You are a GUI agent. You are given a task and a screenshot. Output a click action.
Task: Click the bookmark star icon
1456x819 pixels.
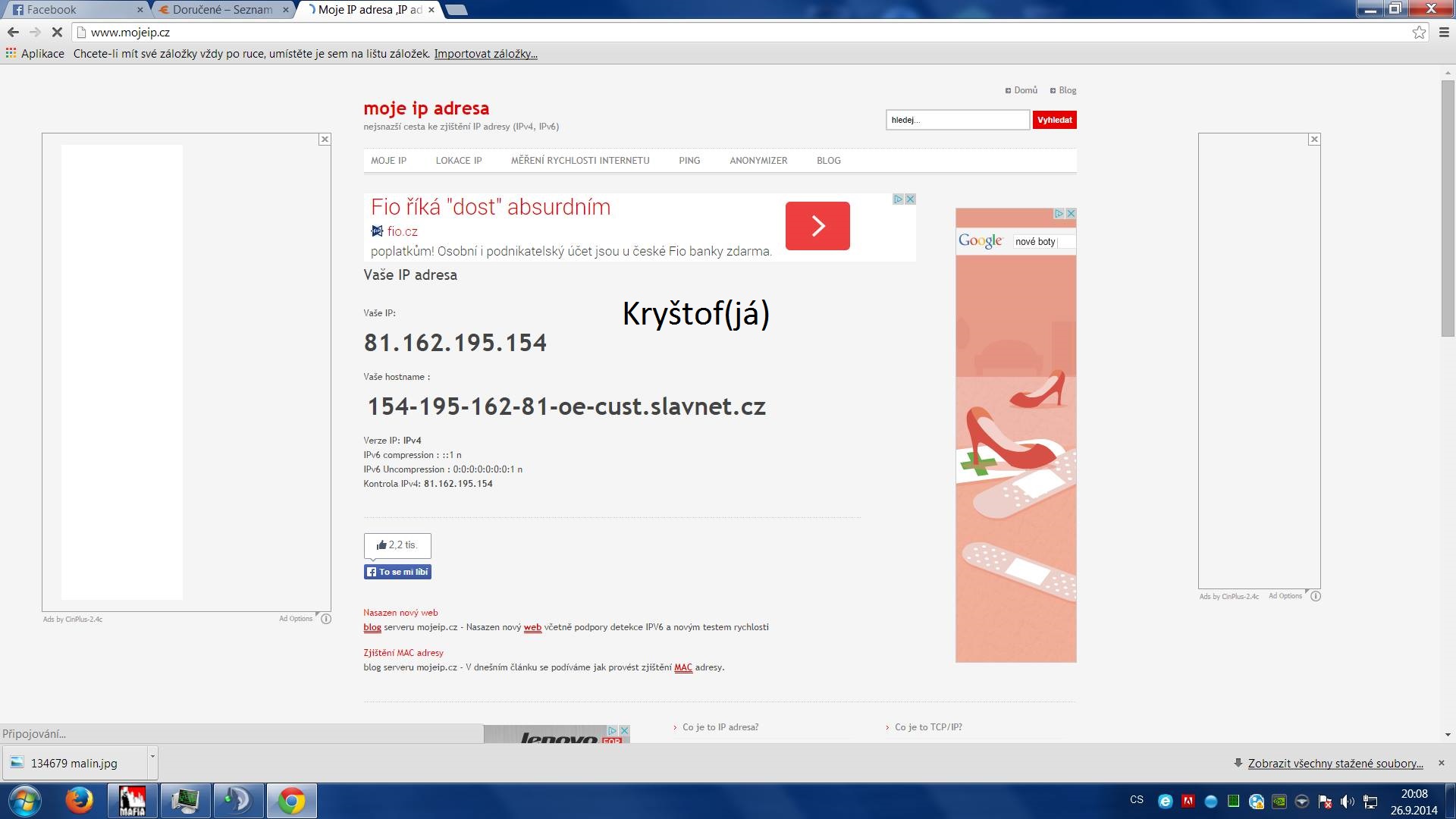[1419, 32]
